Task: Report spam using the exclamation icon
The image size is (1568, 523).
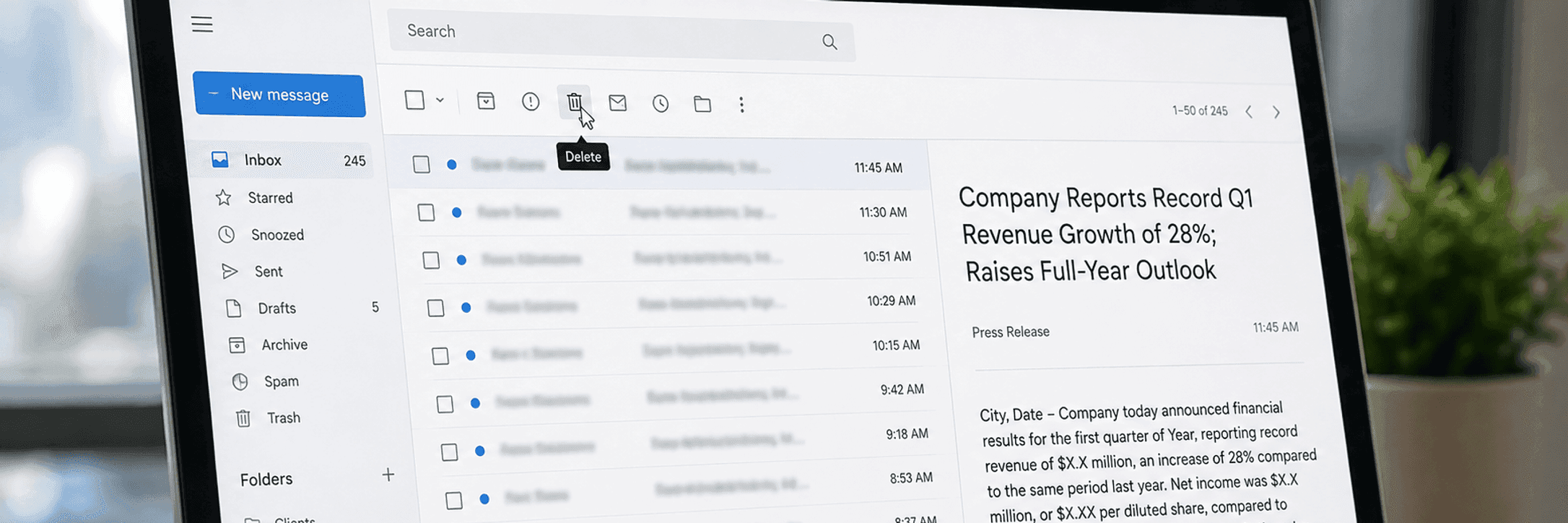Action: coord(531,102)
